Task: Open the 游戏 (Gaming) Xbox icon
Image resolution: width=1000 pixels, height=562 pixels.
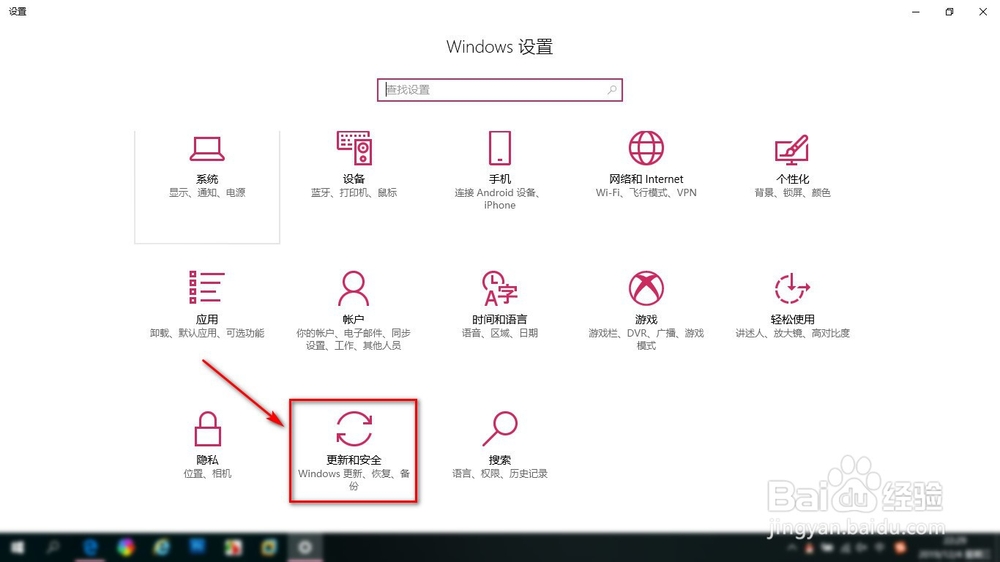Action: coord(646,288)
